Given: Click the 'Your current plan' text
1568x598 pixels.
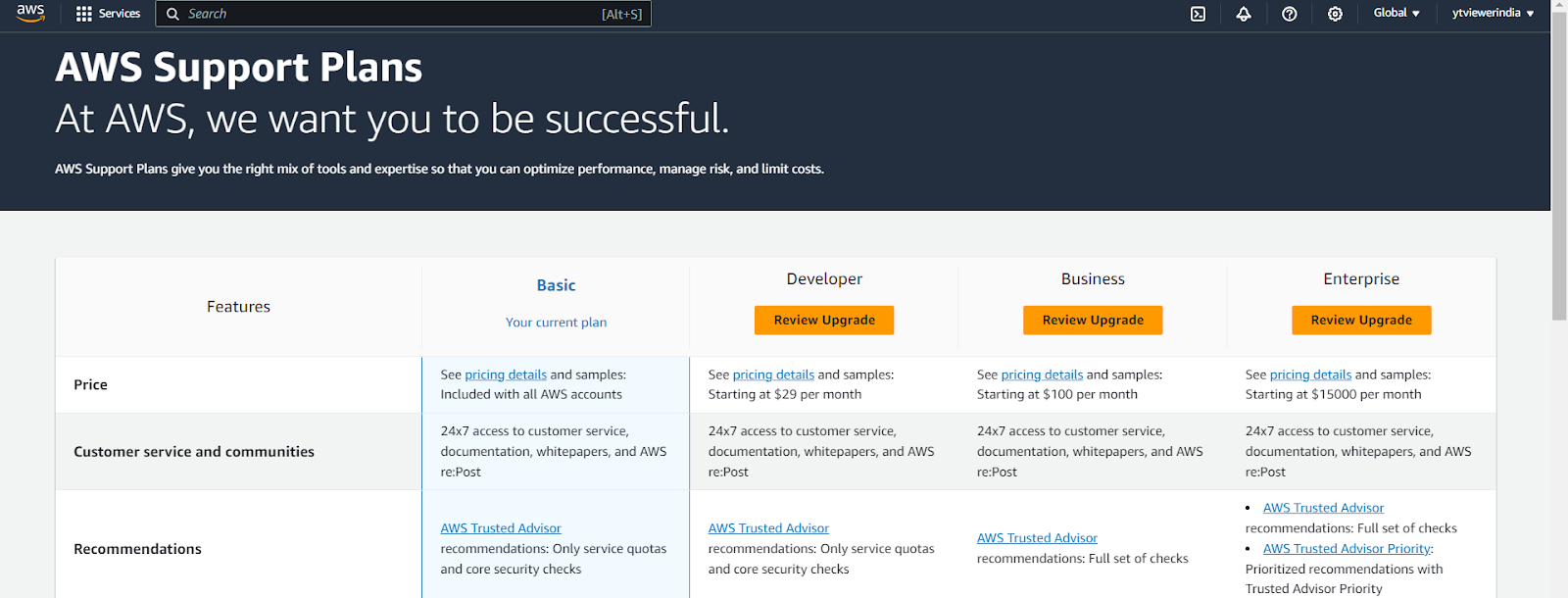Looking at the screenshot, I should point(556,323).
